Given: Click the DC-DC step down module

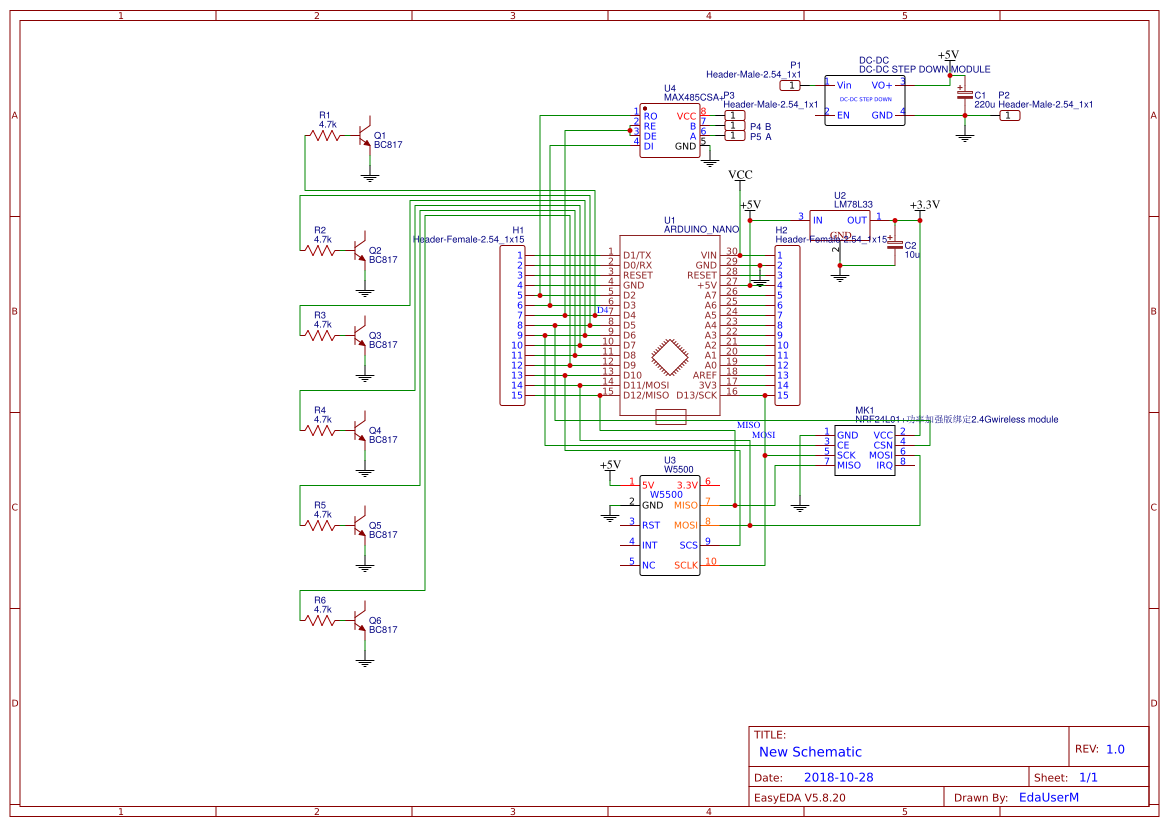Looking at the screenshot, I should (864, 100).
